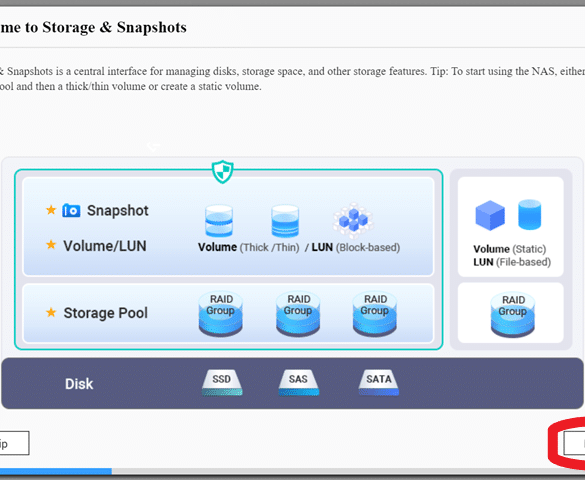Viewport: 585px width, 480px height.
Task: Click the SAS disk icon
Action: [298, 383]
